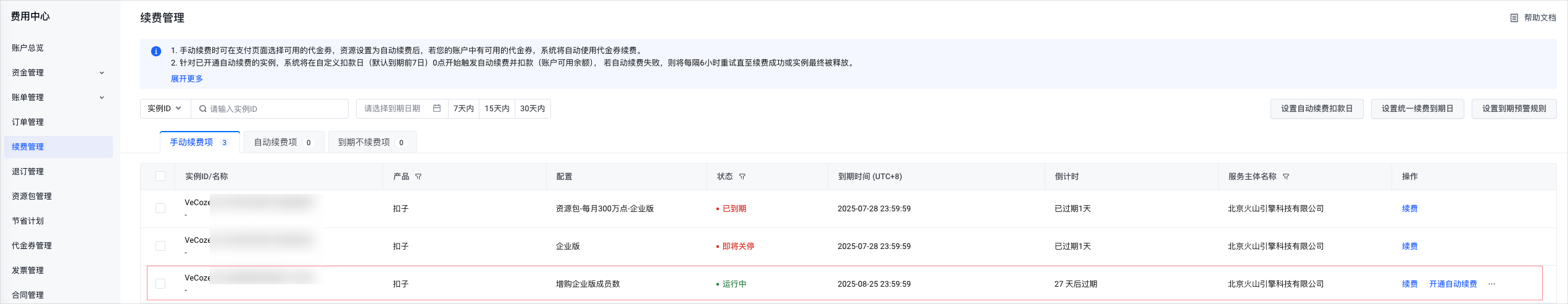Viewport: 1568px width, 304px height.
Task: Check the row with 资源包-每月300万点-企业版
Action: tap(160, 209)
